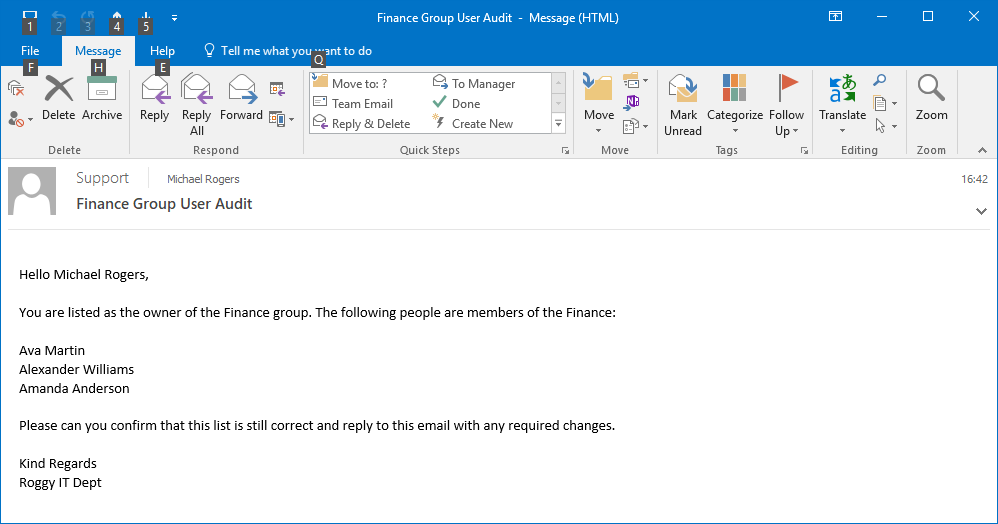Open the File tab

point(30,51)
